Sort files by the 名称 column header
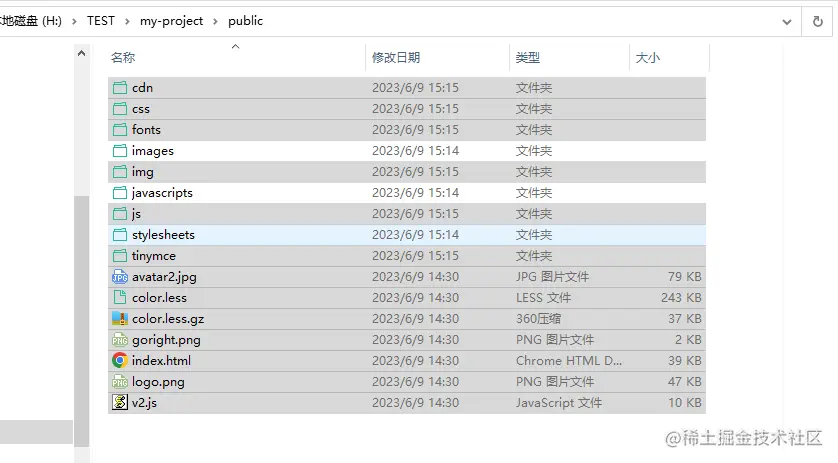The image size is (838, 463). 123,58
